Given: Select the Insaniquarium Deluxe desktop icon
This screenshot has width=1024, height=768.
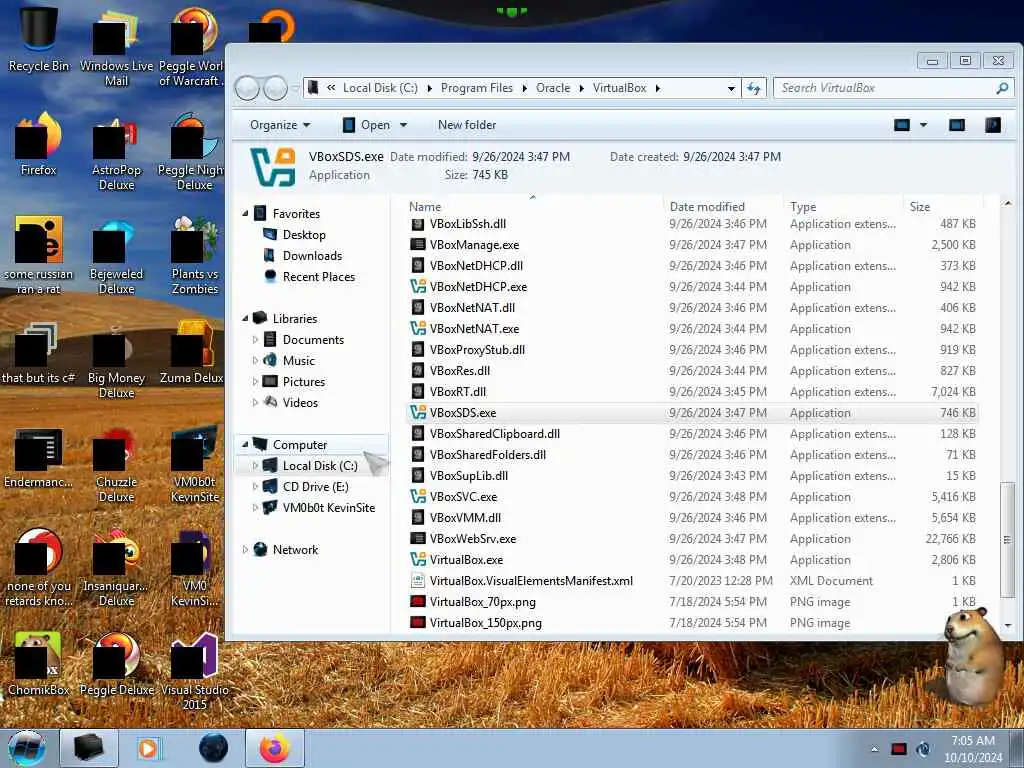Looking at the screenshot, I should coord(116,568).
